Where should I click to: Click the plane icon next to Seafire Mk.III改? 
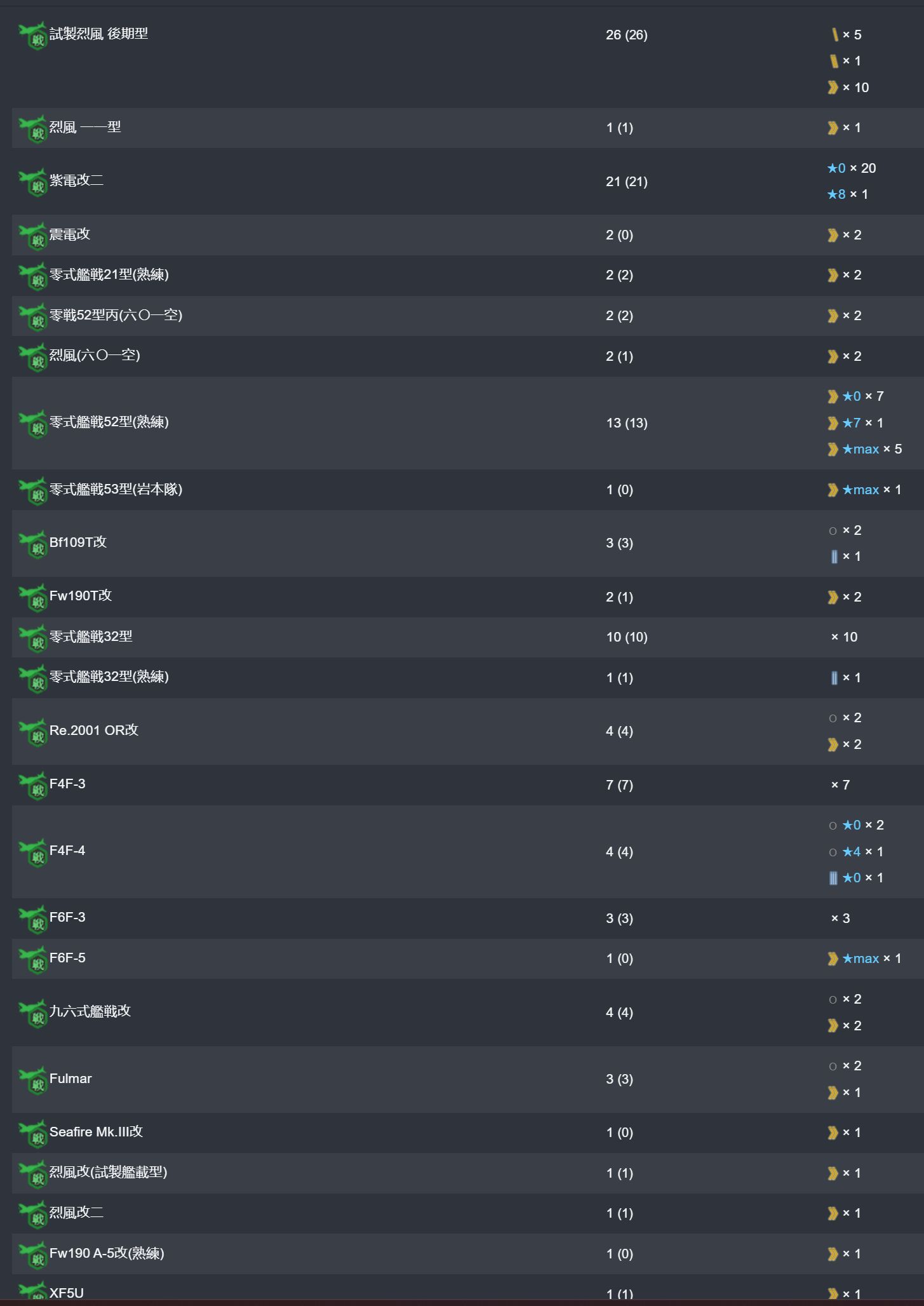pos(33,1133)
